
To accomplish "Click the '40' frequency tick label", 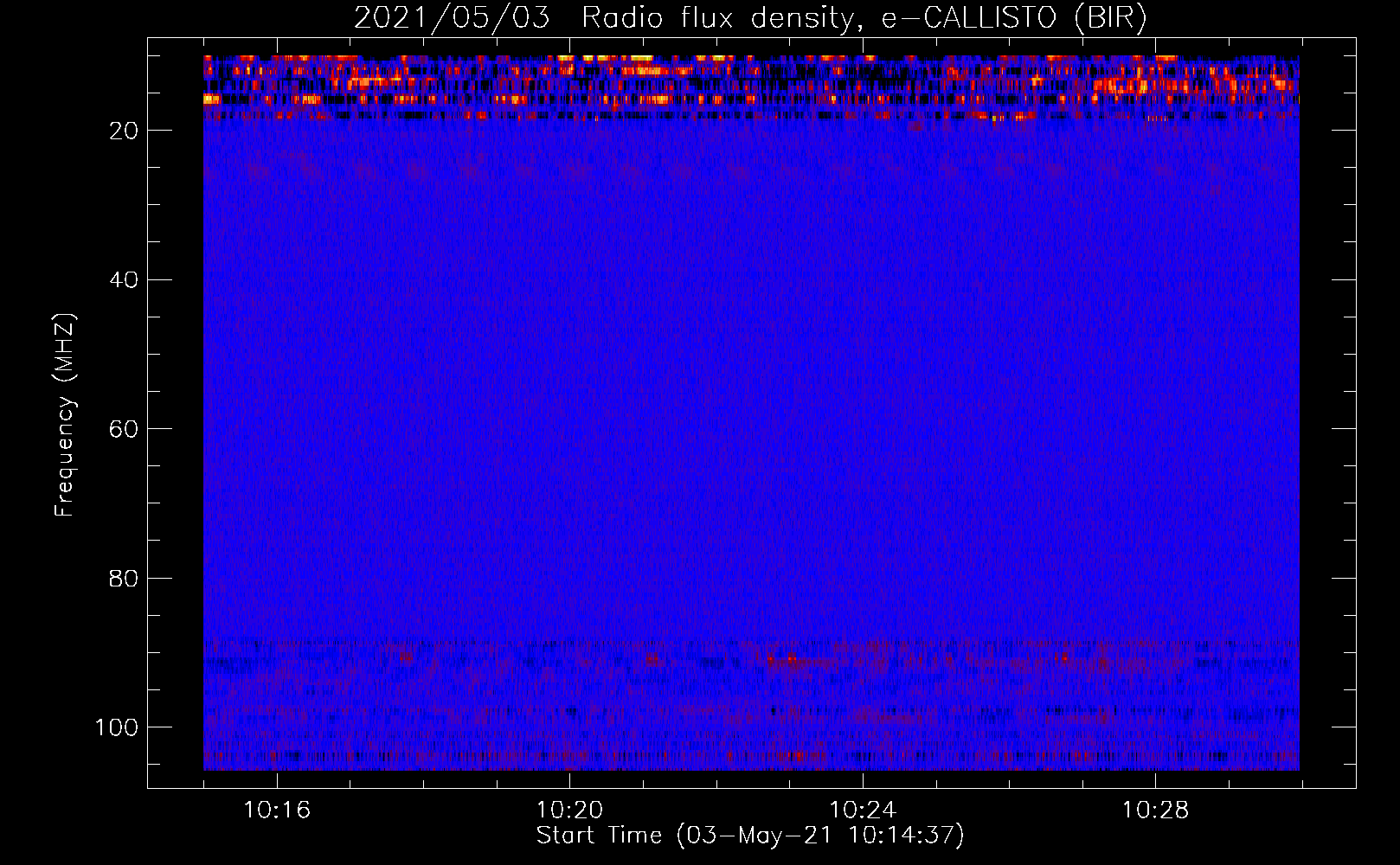I will [x=124, y=280].
